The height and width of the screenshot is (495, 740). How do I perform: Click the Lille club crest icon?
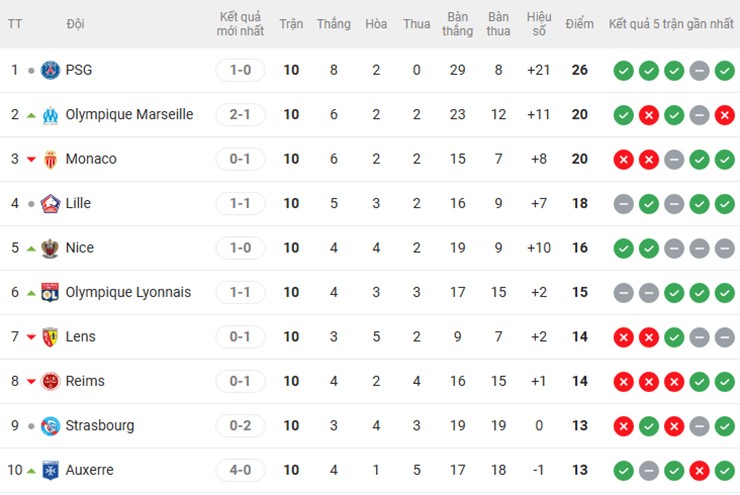[50, 204]
